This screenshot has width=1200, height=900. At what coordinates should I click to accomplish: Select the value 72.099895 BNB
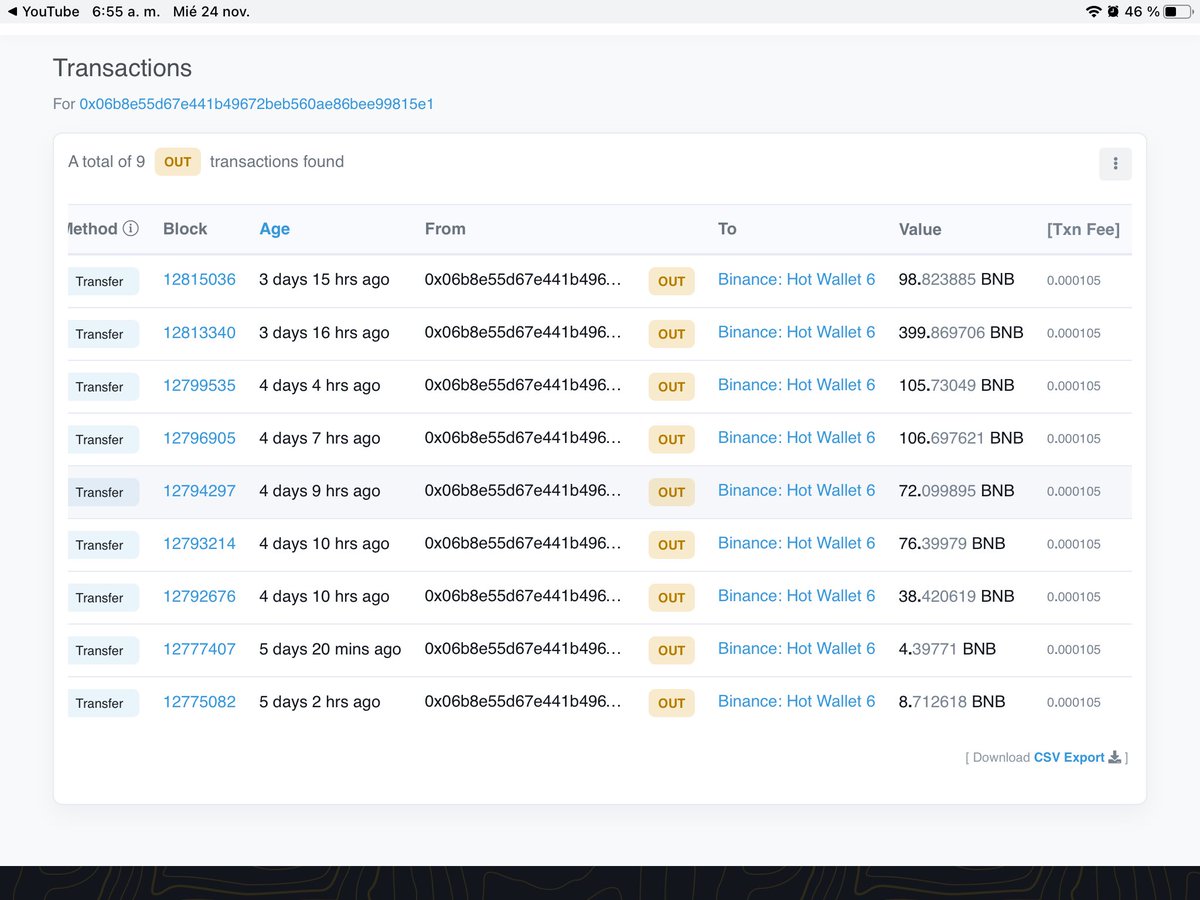pos(956,491)
